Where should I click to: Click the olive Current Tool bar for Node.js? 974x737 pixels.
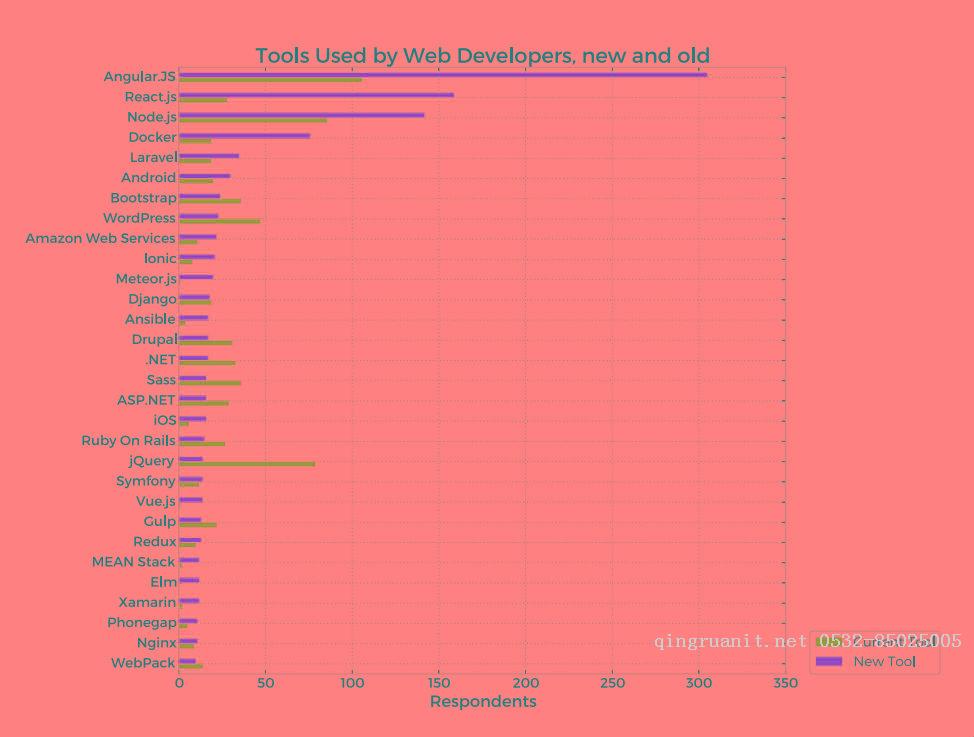(253, 120)
